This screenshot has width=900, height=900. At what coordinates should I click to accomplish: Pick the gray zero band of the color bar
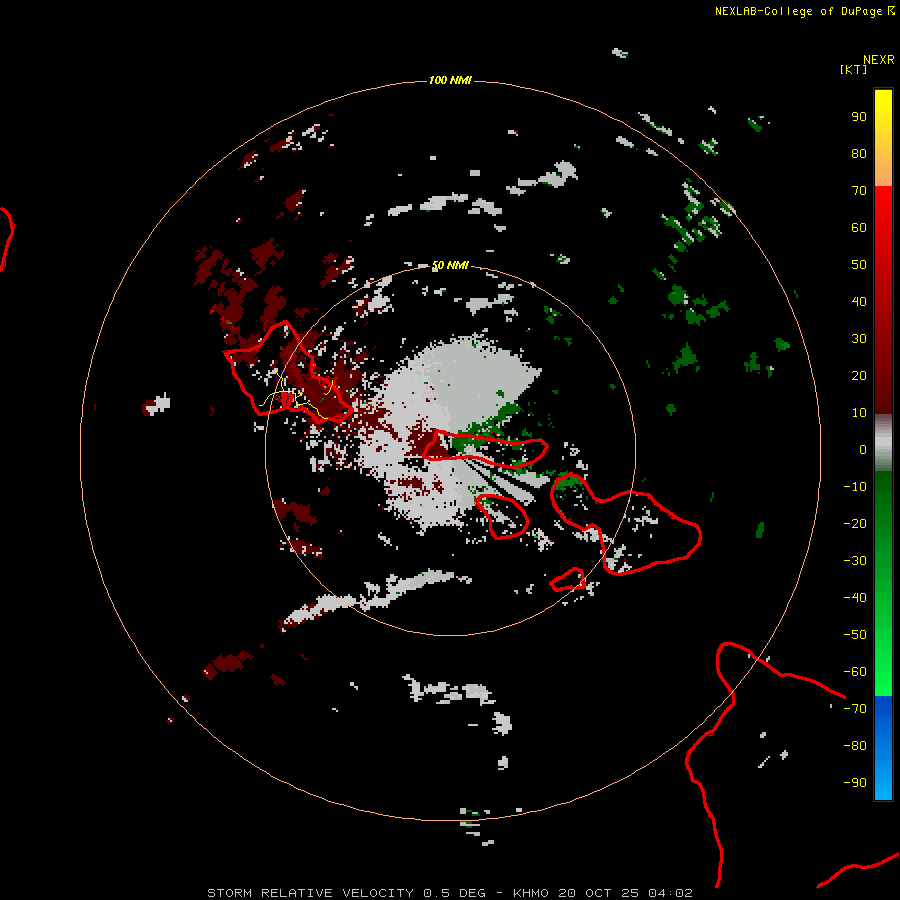point(883,443)
